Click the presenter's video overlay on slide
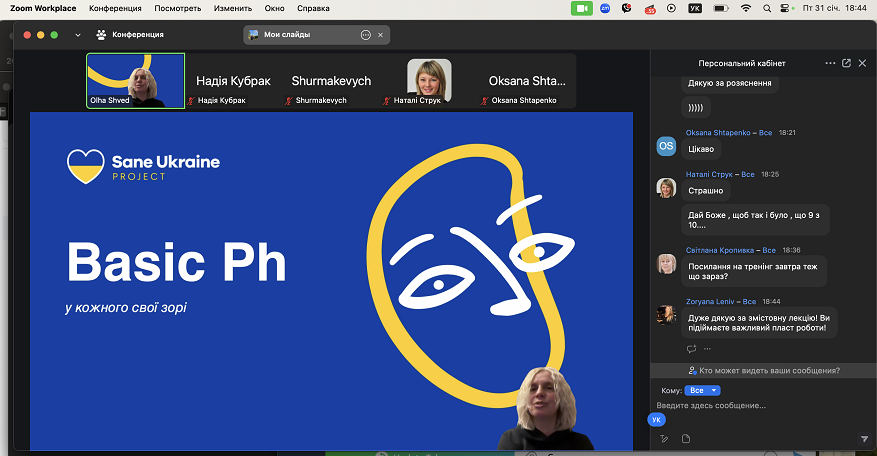 (545, 408)
